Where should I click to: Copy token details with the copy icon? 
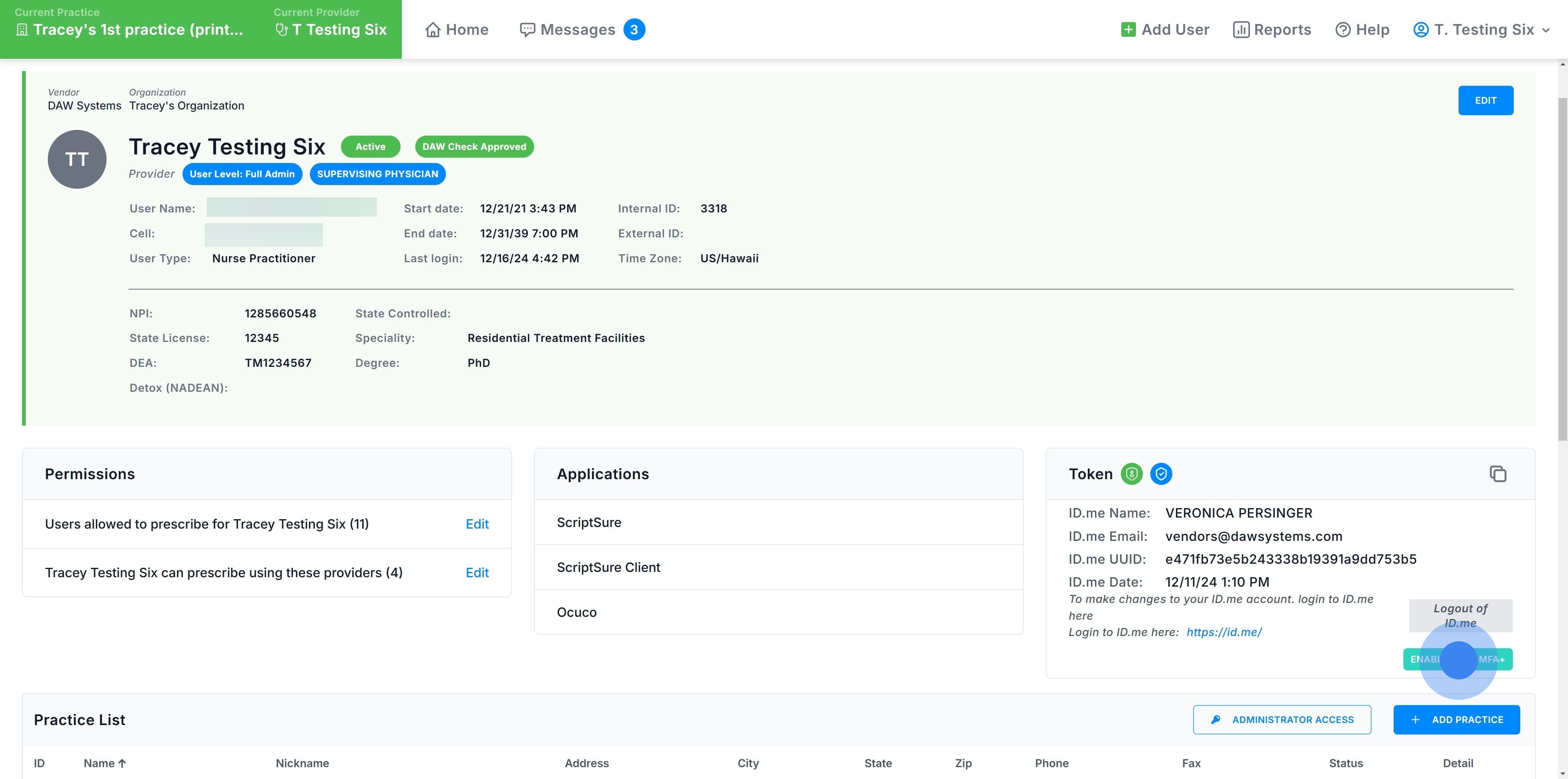pos(1497,474)
